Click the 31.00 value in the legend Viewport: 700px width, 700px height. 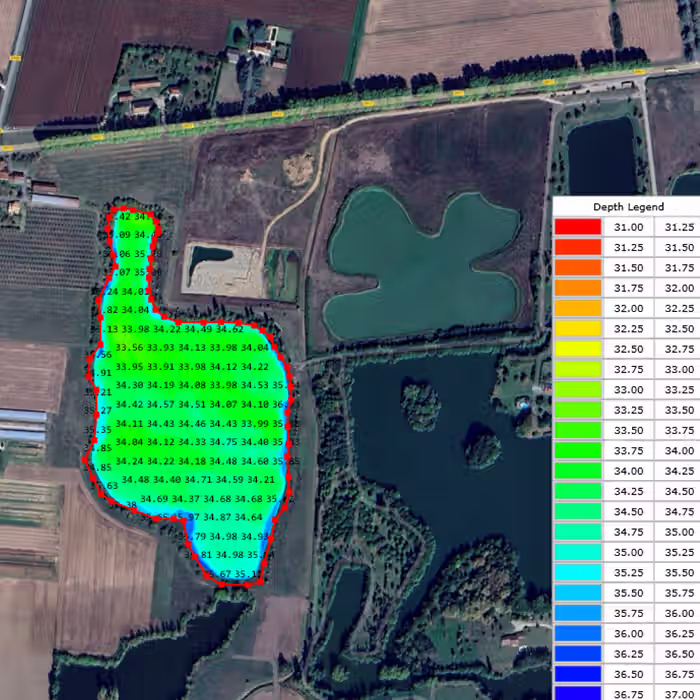pos(628,227)
